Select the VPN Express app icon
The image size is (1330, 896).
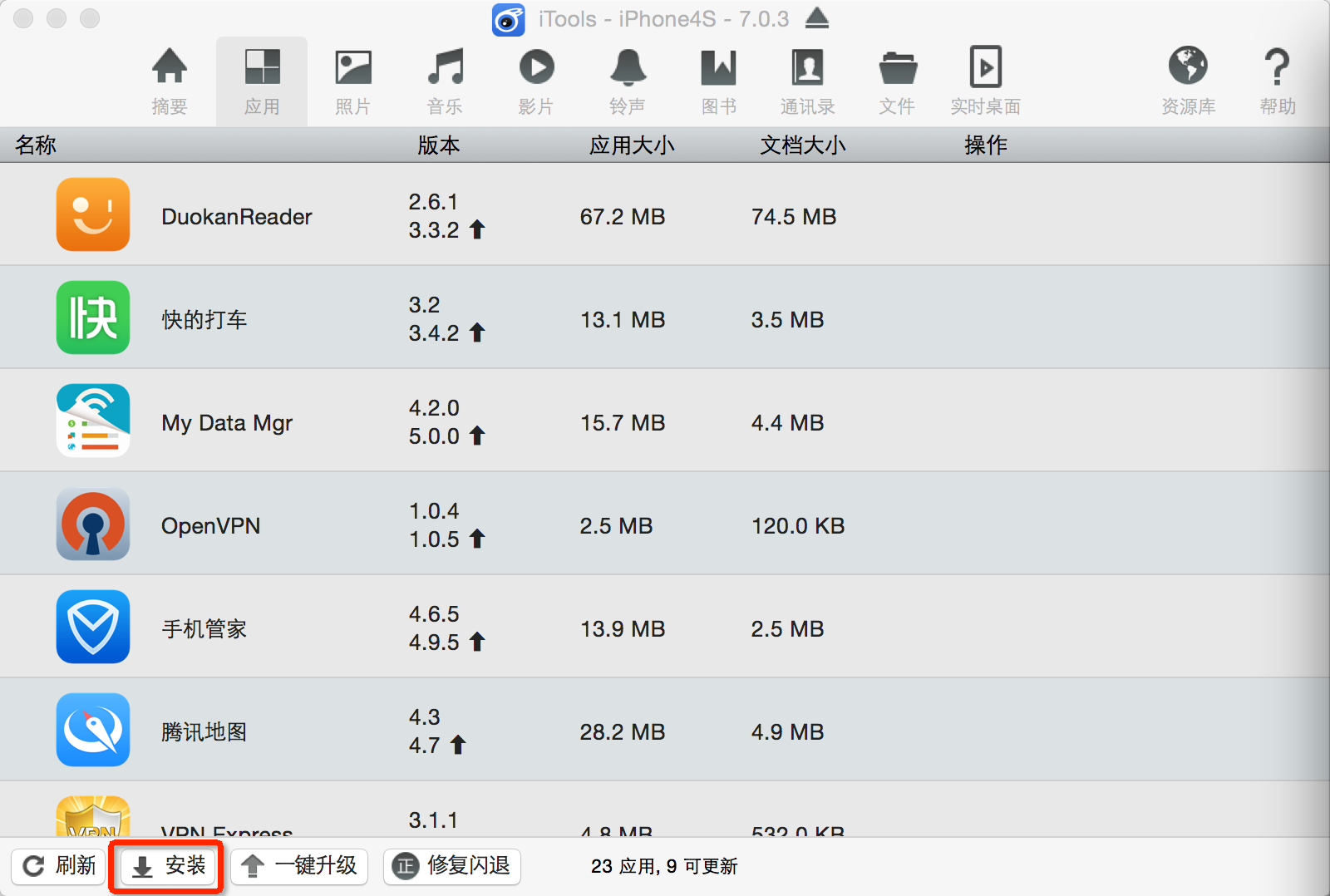93,816
